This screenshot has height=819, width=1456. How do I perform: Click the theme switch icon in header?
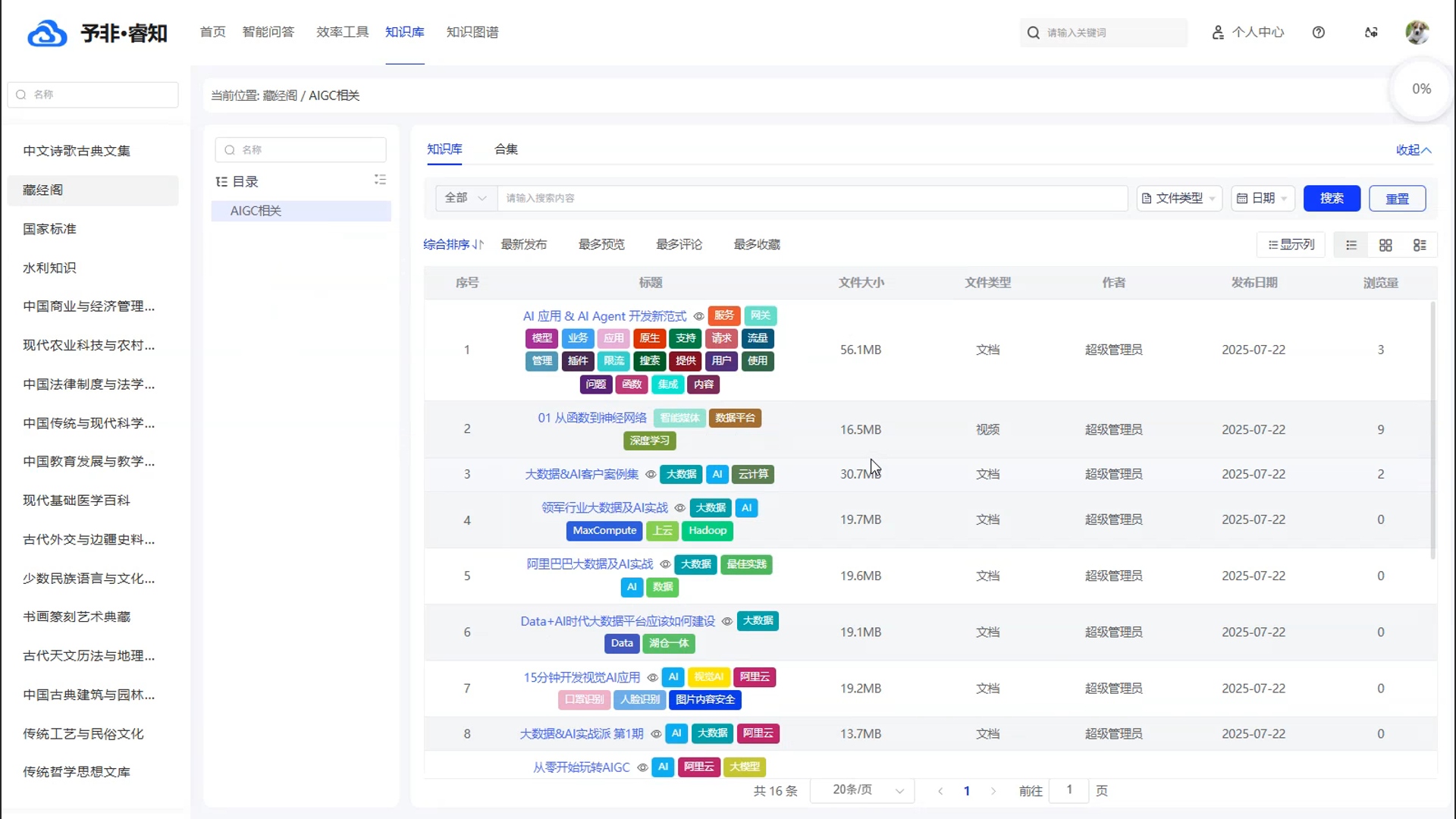click(x=1371, y=33)
